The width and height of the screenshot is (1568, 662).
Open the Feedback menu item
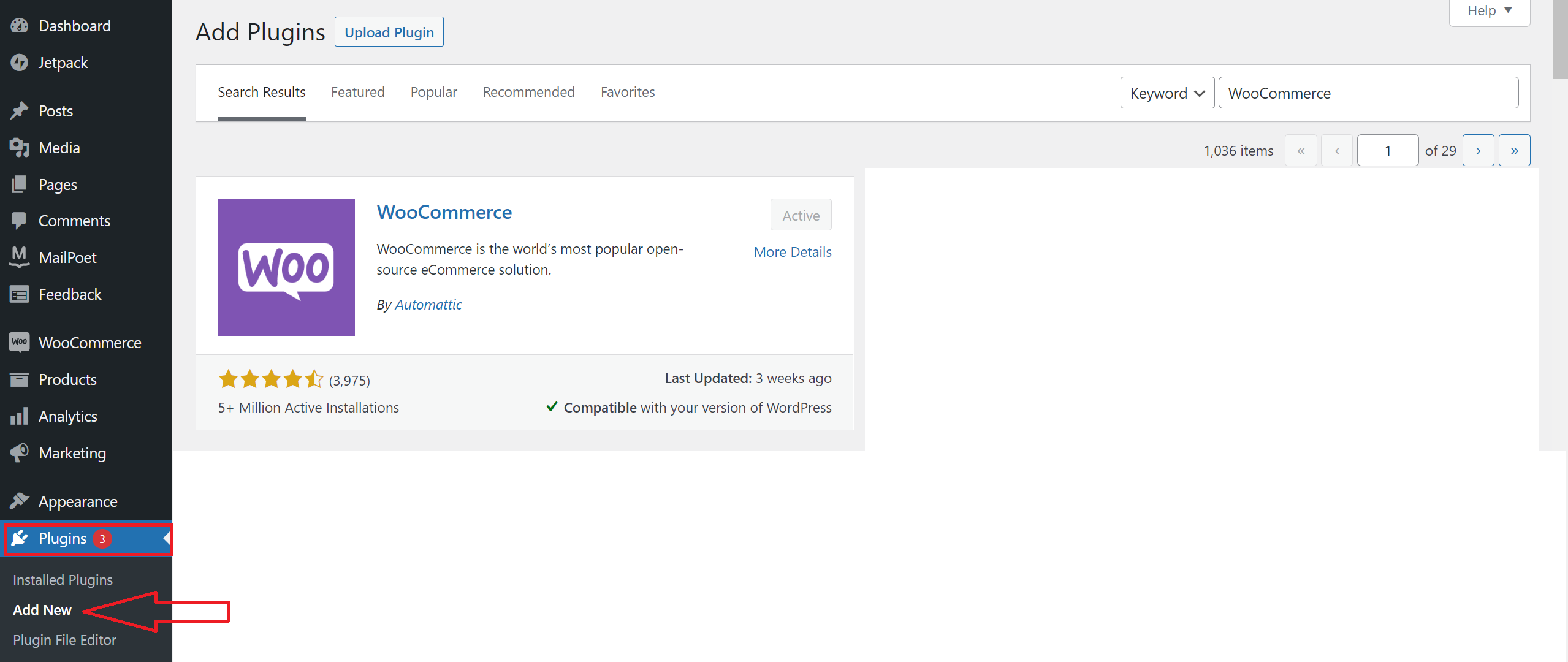click(86, 294)
